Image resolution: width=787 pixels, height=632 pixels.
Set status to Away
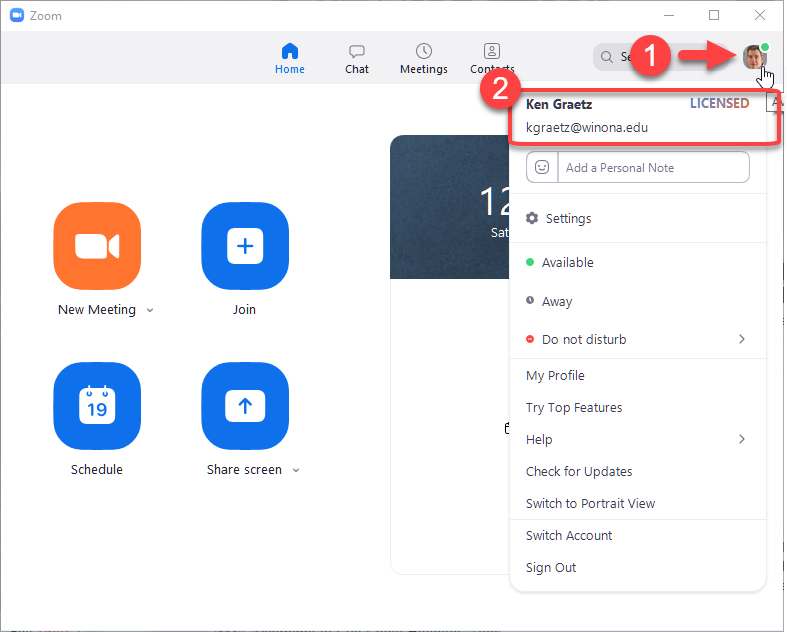[x=557, y=302]
